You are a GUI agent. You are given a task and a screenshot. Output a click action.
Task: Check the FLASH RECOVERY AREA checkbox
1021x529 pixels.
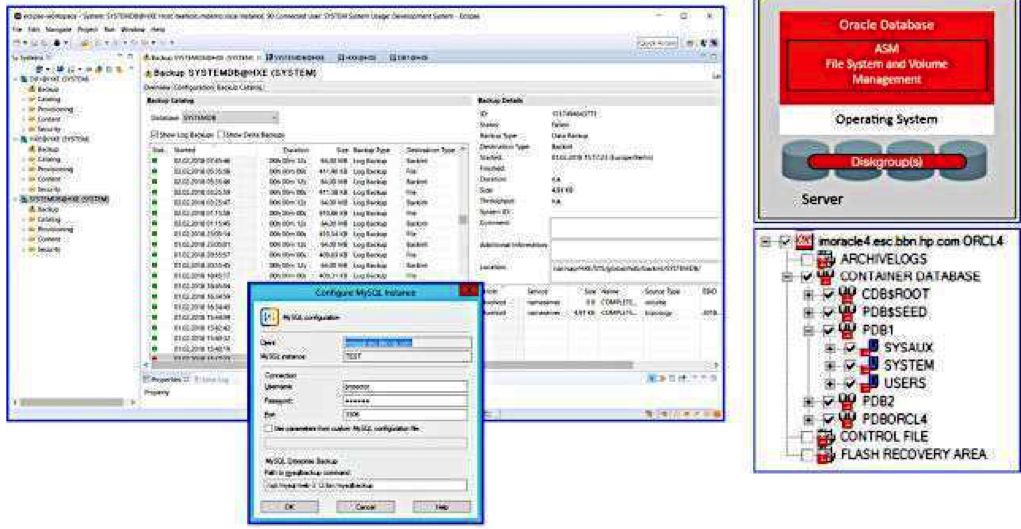pos(807,455)
